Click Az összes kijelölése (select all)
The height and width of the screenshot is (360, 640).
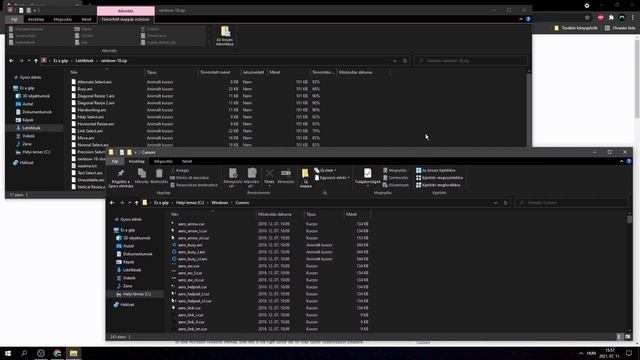pos(436,171)
